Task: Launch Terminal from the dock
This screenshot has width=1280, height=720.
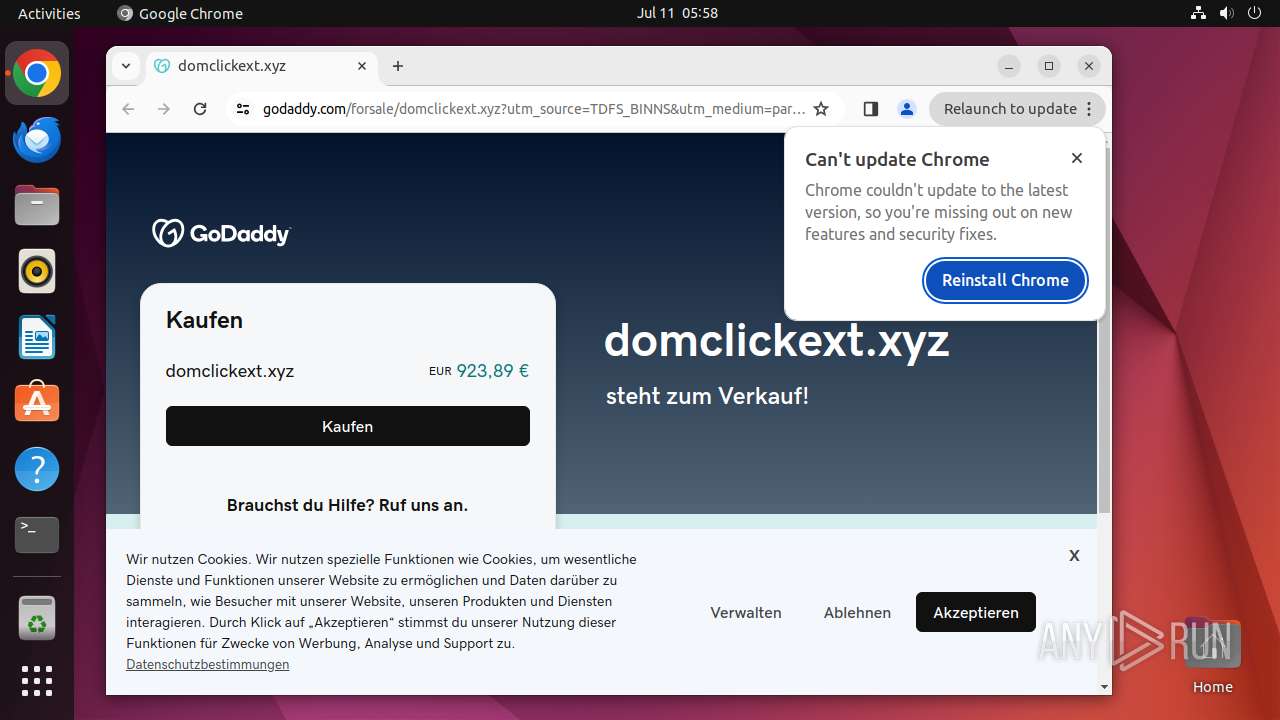Action: click(x=37, y=535)
